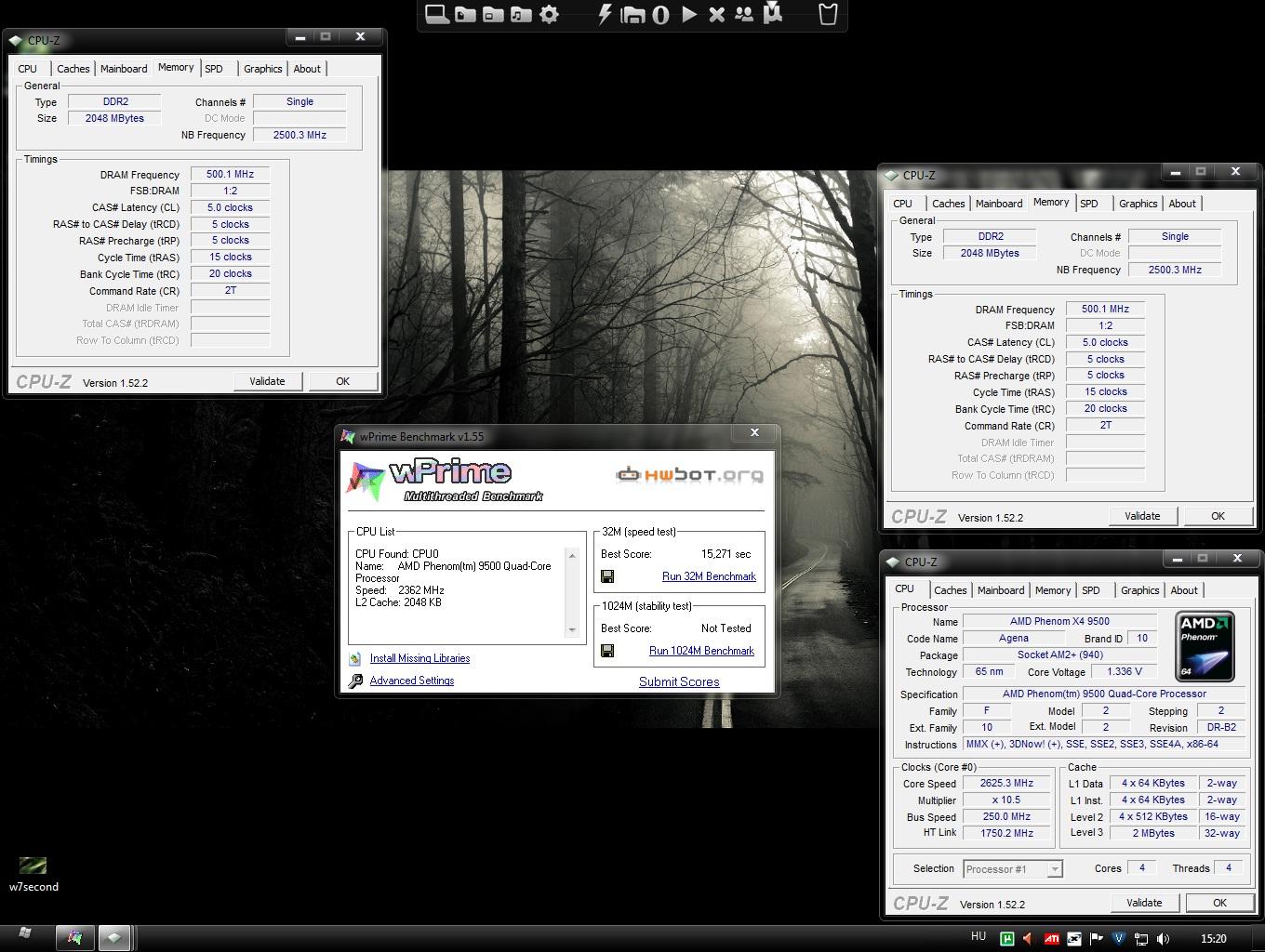Launch Opera from the top dock

(660, 14)
